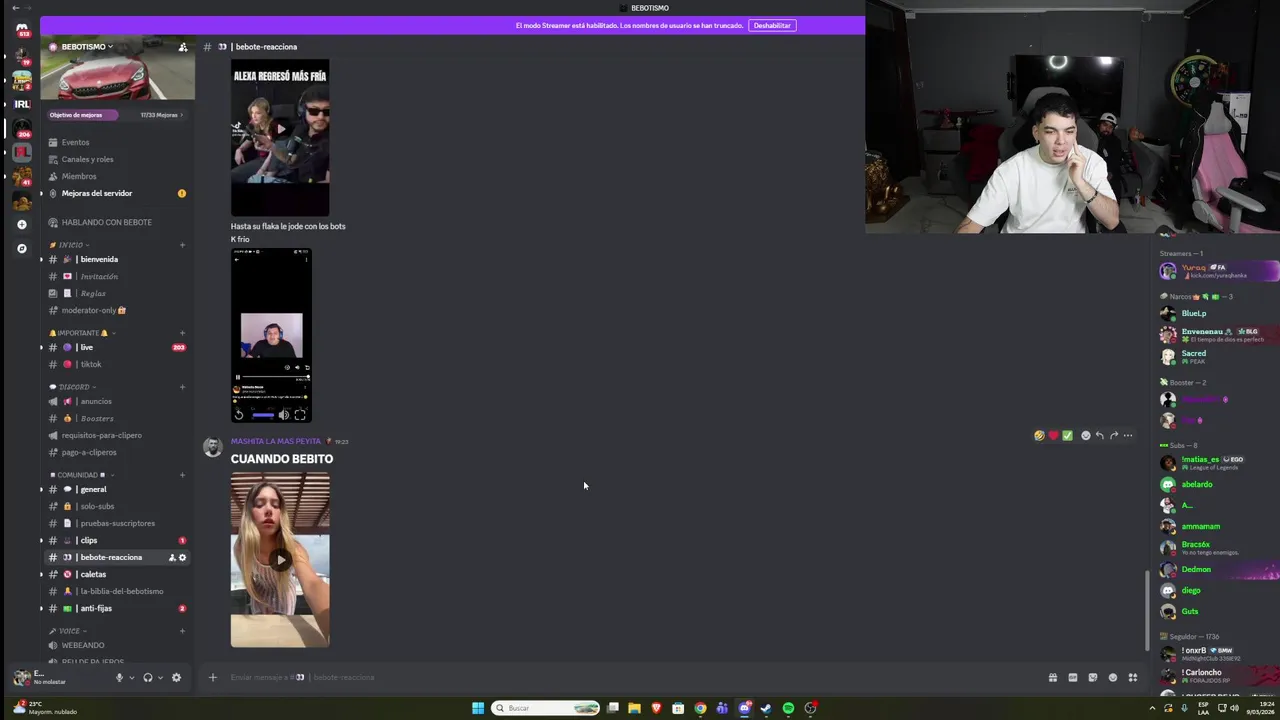Open Brave browser from taskbar
The image size is (1280, 720).
656,708
